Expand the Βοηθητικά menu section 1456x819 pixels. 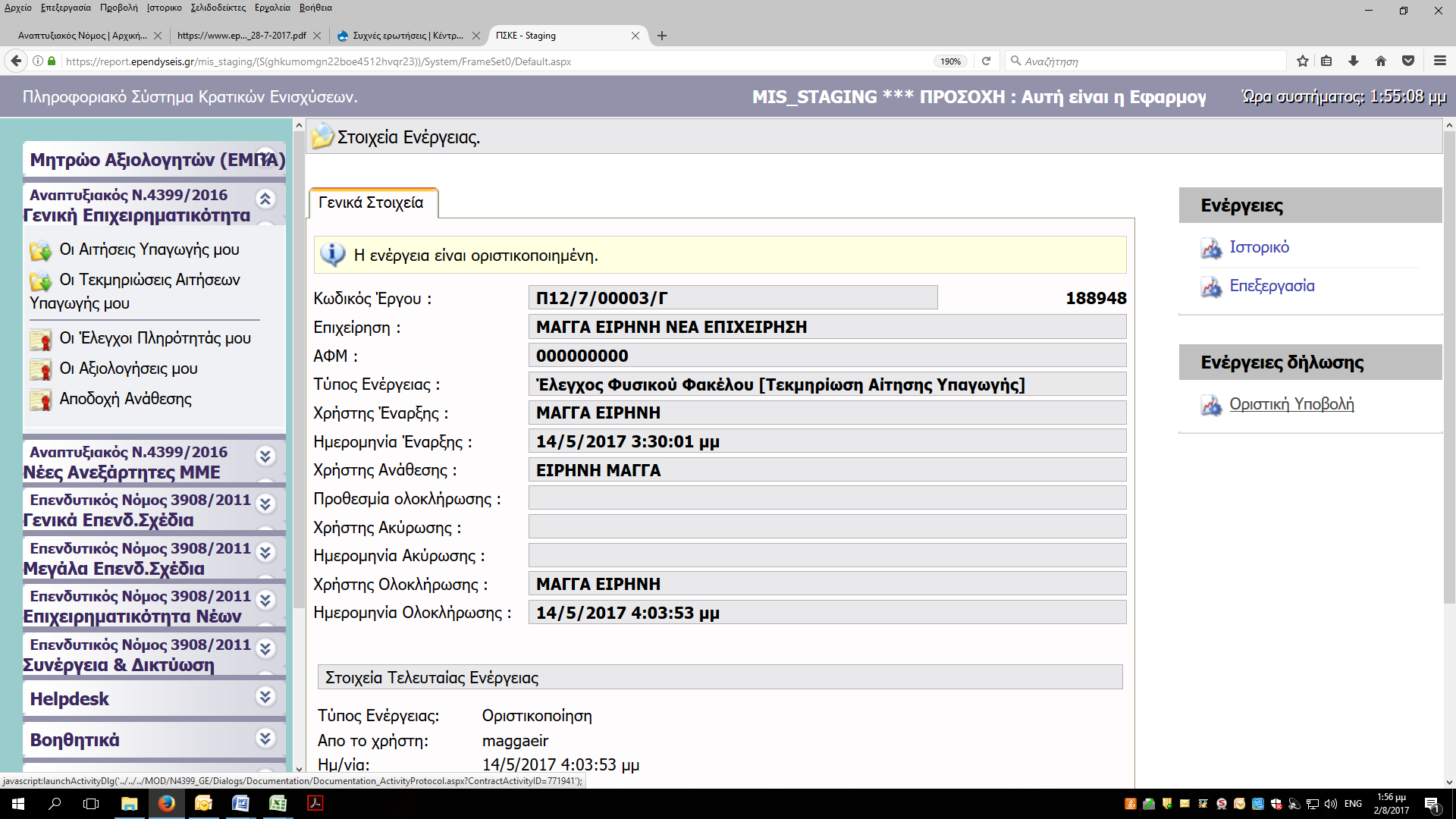click(265, 737)
